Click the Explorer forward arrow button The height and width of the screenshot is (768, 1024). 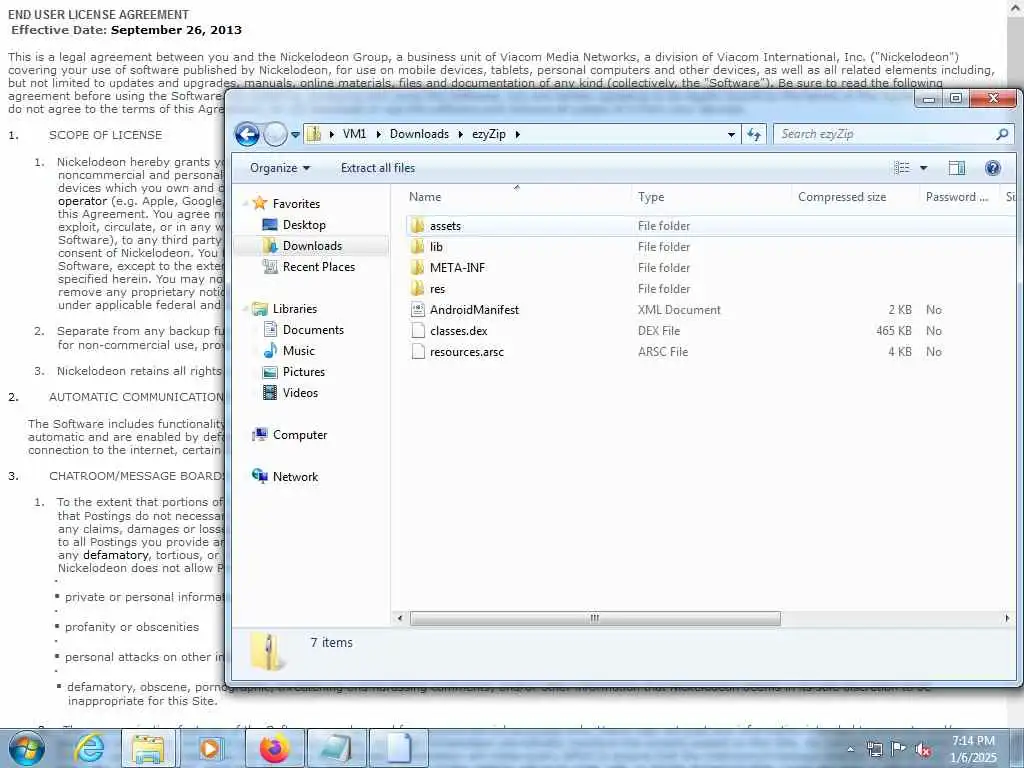pos(275,135)
